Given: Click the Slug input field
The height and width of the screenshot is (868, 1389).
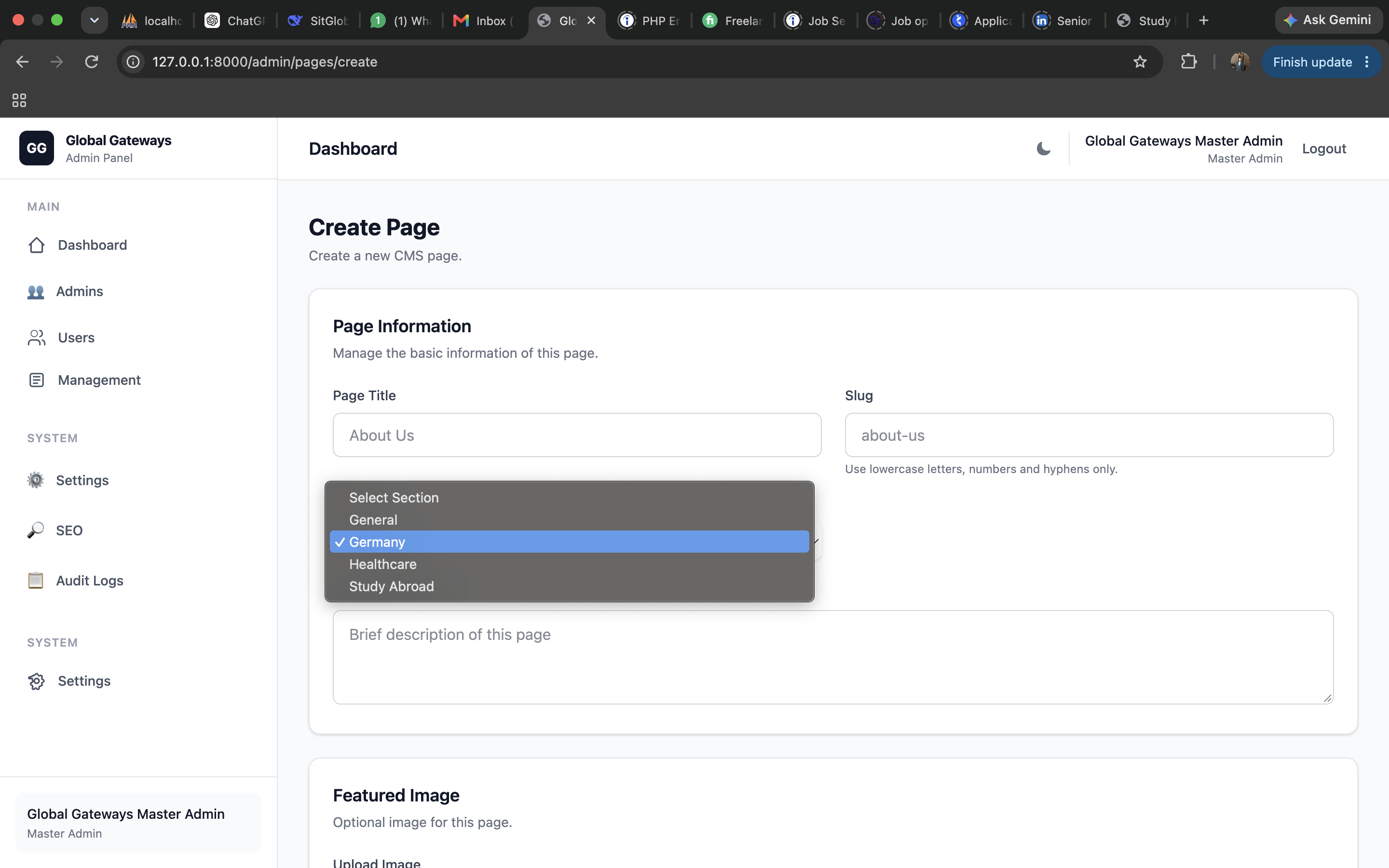Looking at the screenshot, I should [x=1089, y=435].
